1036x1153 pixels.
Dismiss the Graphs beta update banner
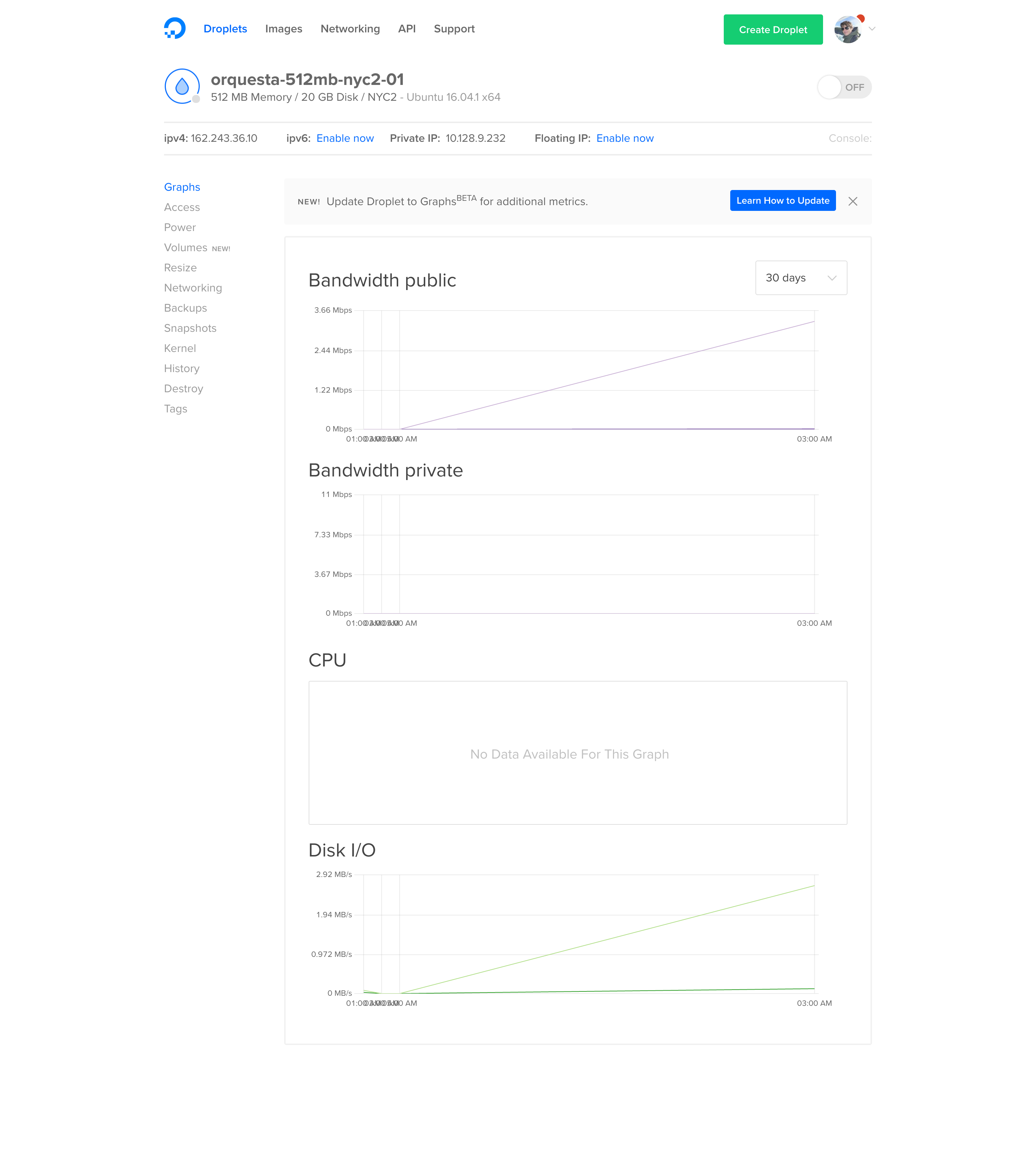(853, 202)
